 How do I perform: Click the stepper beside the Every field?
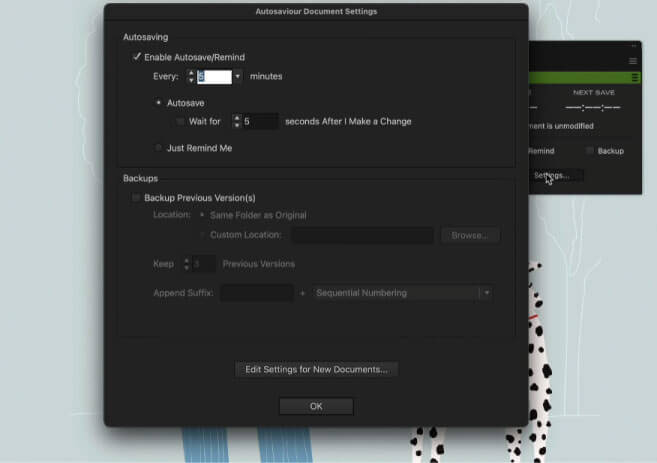(x=191, y=76)
